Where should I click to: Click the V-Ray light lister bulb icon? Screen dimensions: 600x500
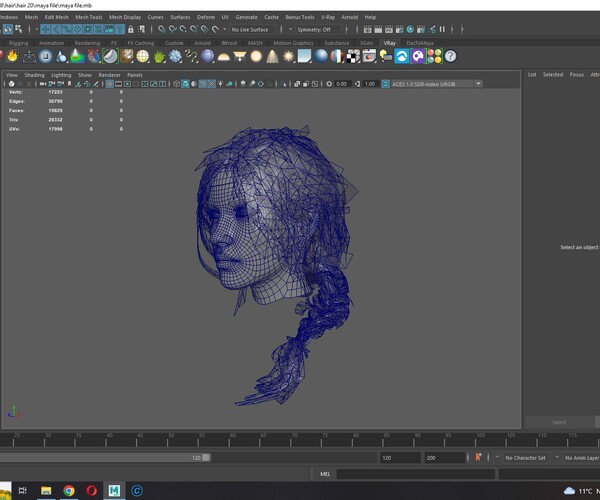386,56
